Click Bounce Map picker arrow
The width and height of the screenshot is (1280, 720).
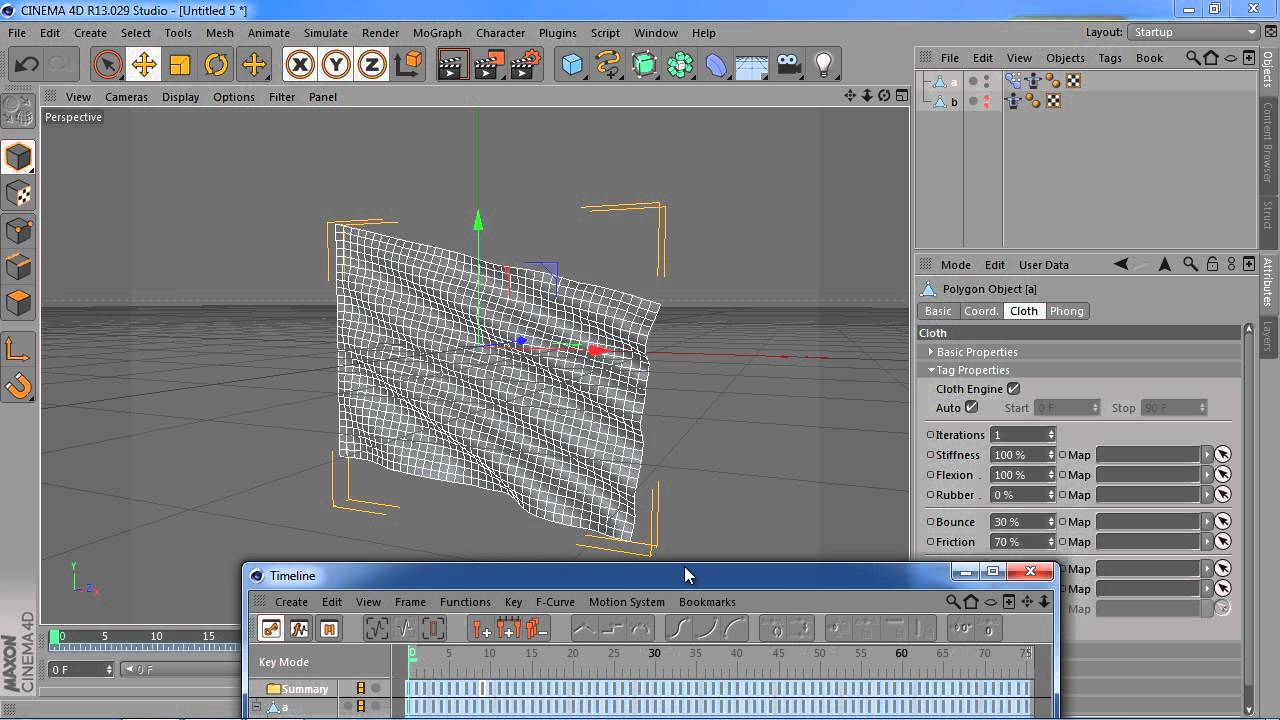coord(1222,522)
